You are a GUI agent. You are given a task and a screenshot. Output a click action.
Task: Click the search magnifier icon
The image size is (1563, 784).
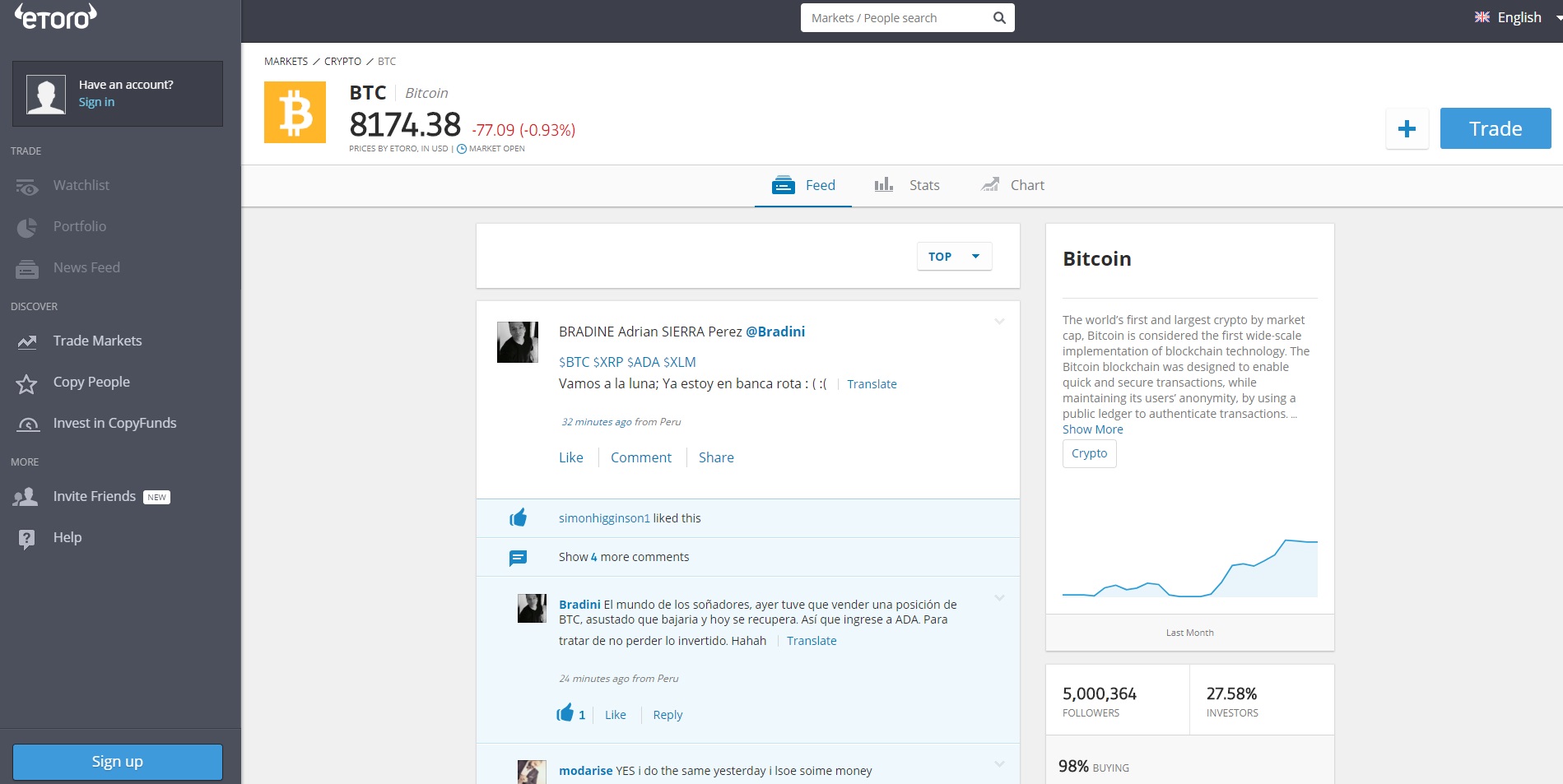[999, 18]
